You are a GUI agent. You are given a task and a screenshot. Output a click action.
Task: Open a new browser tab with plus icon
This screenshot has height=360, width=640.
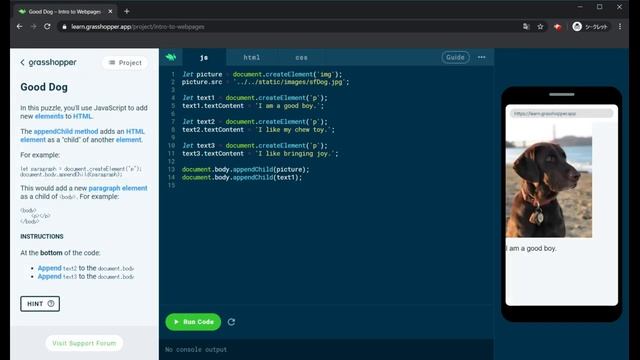click(x=127, y=11)
